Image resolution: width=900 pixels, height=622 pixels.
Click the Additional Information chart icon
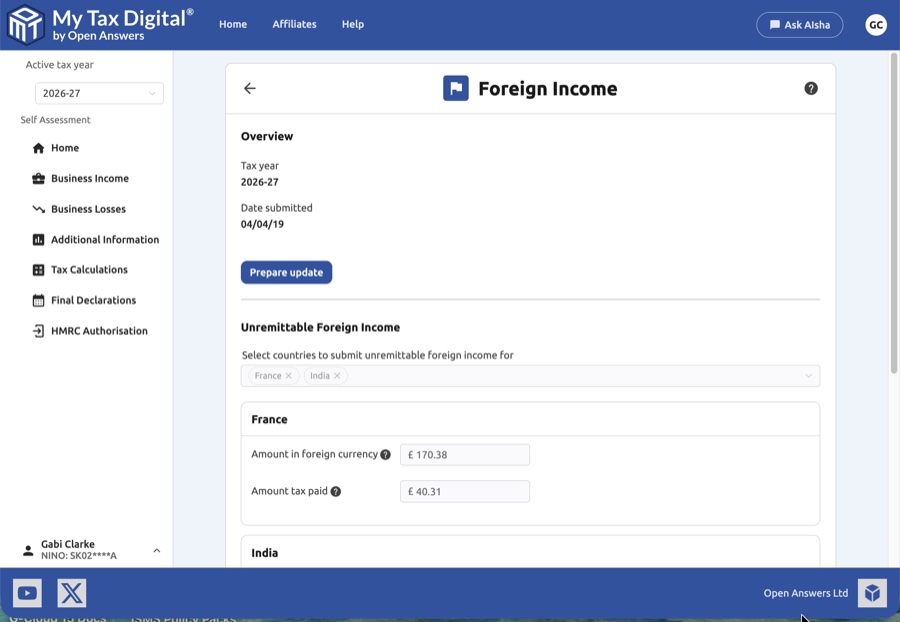tap(38, 239)
